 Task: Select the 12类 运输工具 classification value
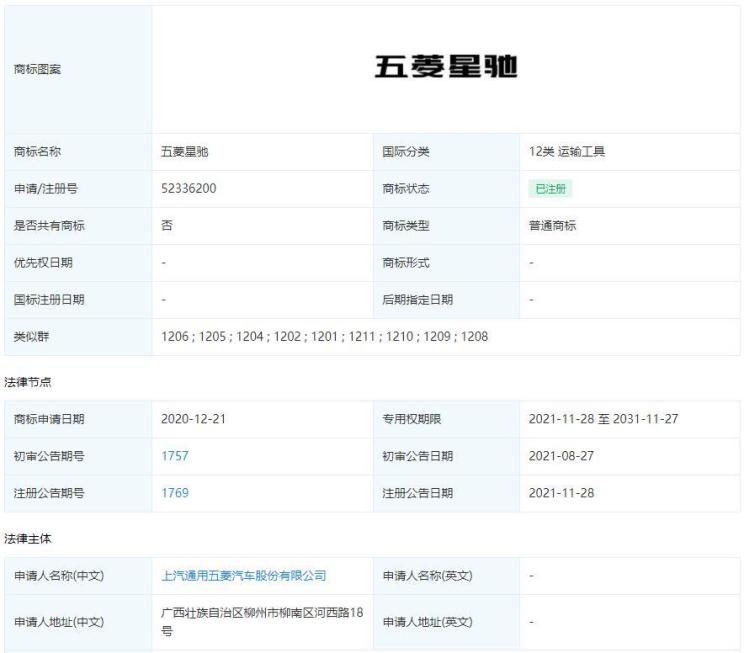[566, 152]
